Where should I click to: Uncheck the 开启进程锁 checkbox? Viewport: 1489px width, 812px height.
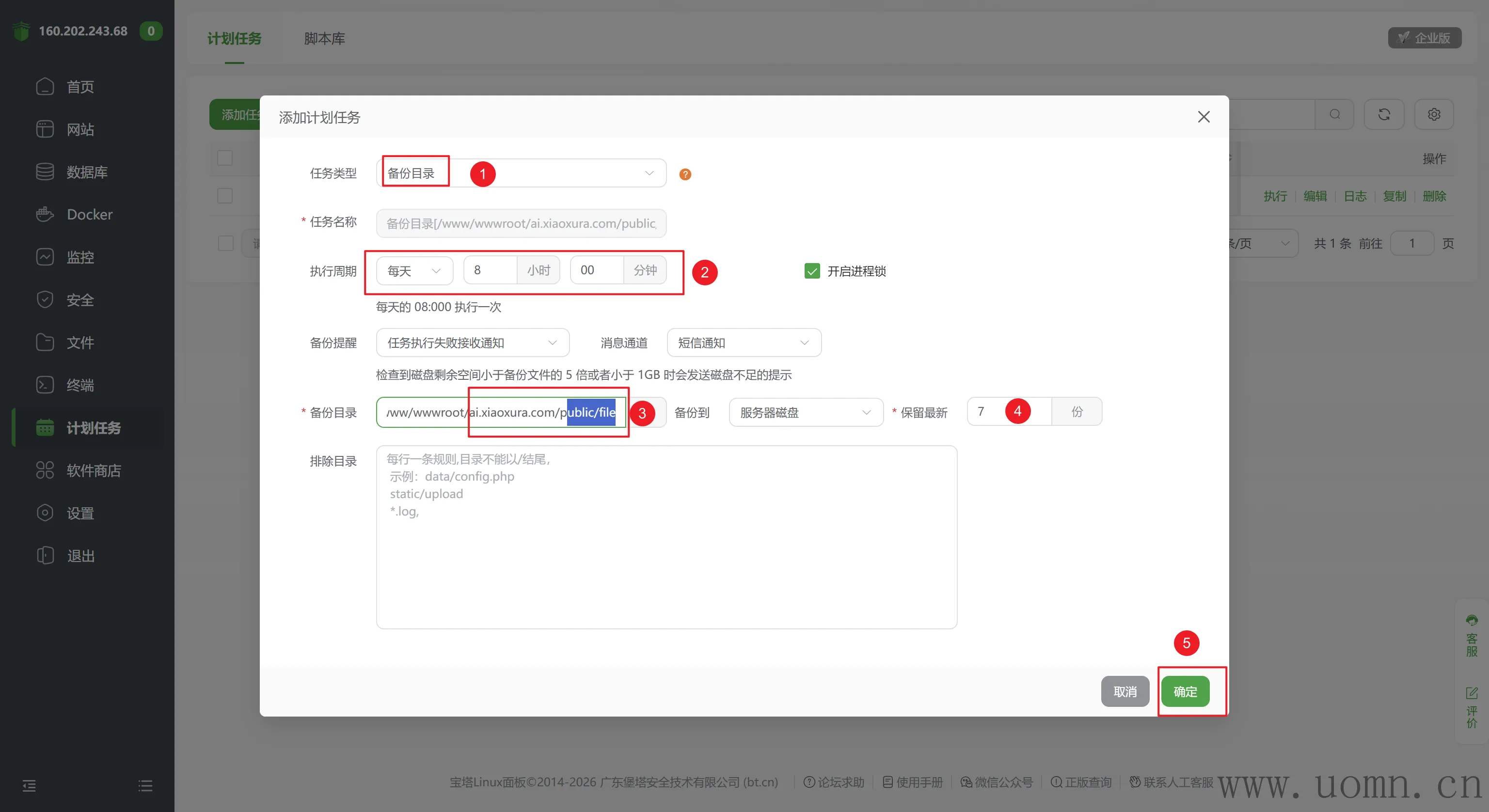pyautogui.click(x=811, y=271)
